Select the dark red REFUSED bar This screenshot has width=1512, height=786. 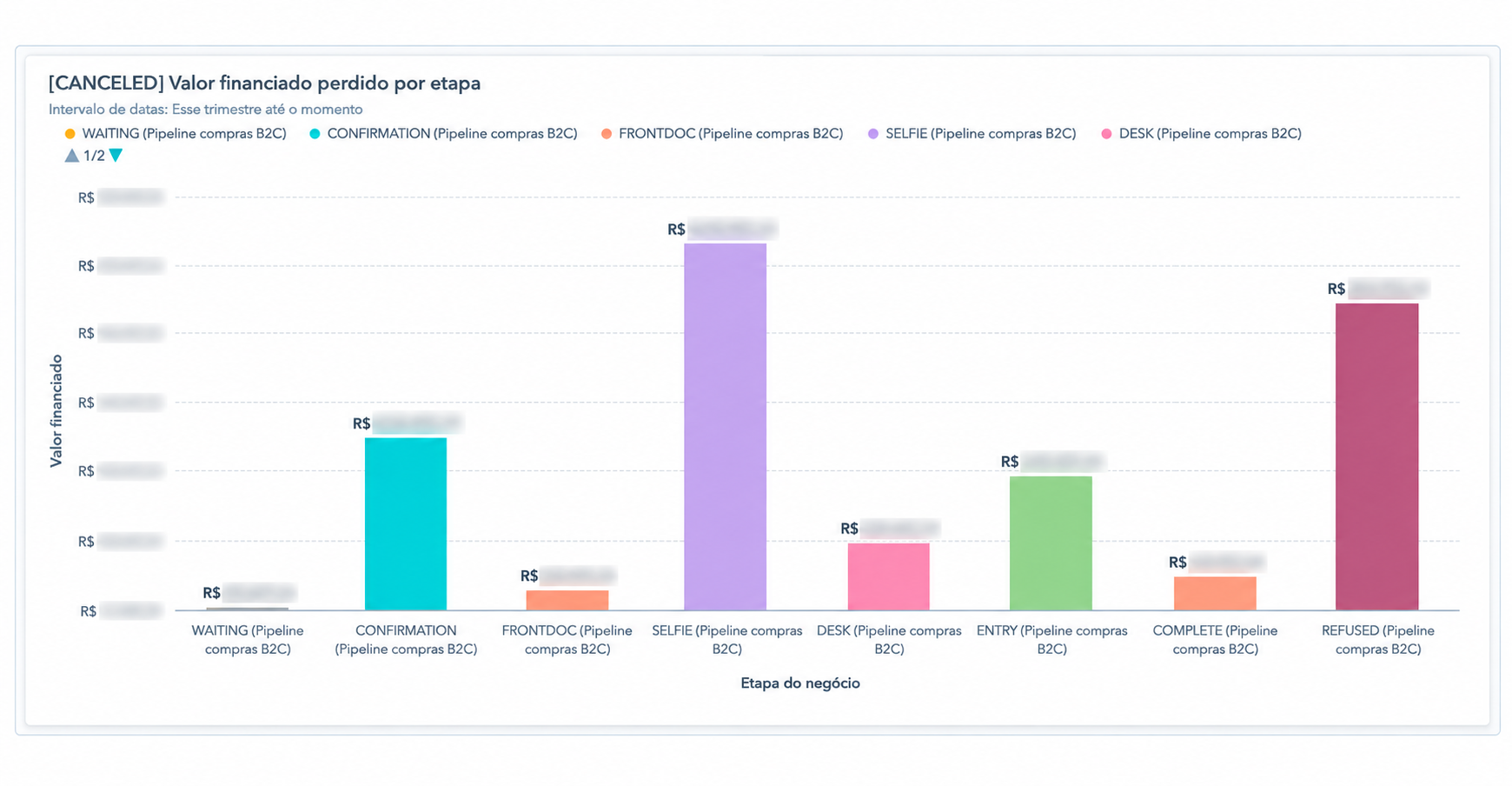(1377, 456)
